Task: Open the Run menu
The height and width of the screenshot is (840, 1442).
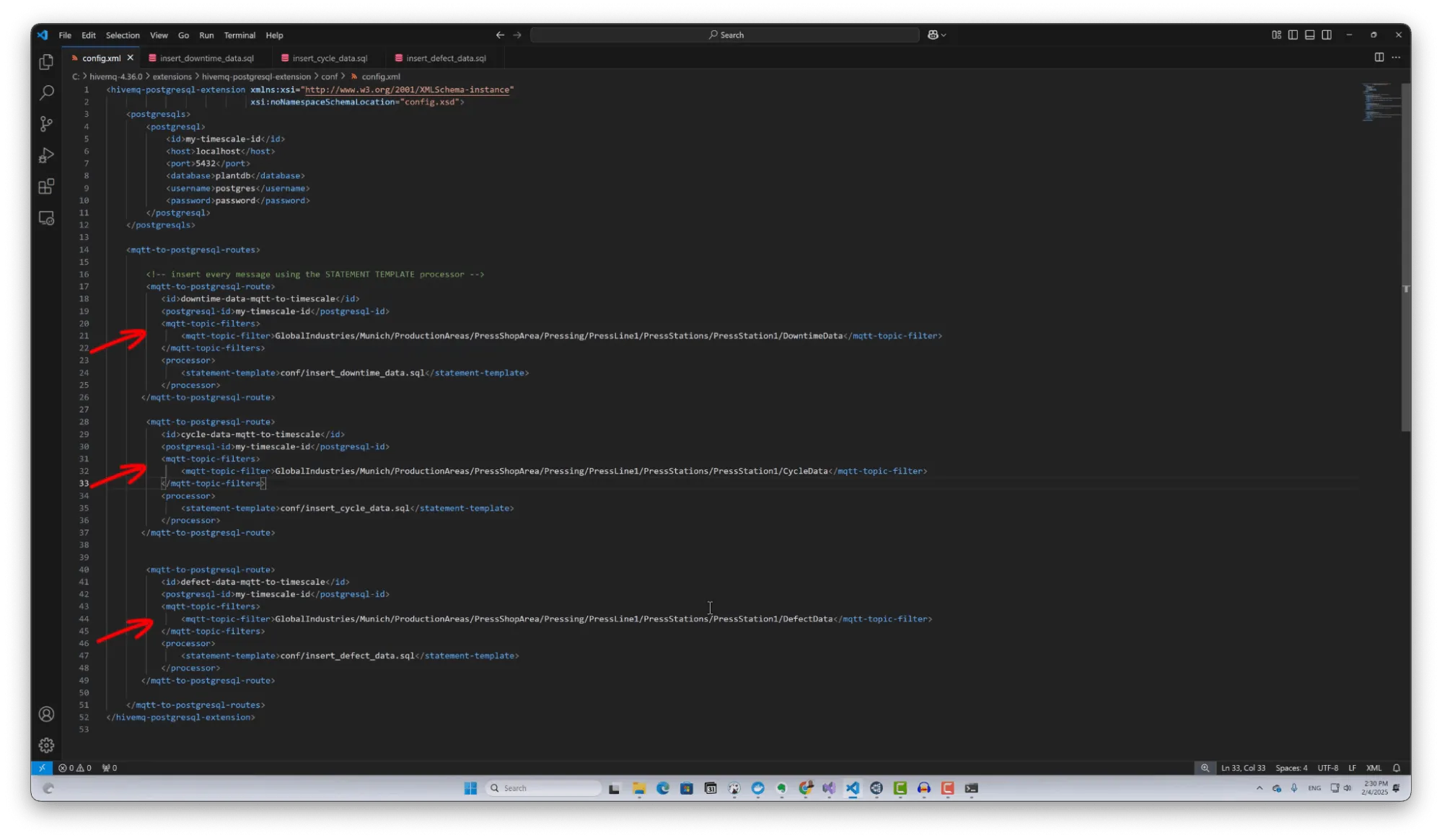Action: [206, 35]
